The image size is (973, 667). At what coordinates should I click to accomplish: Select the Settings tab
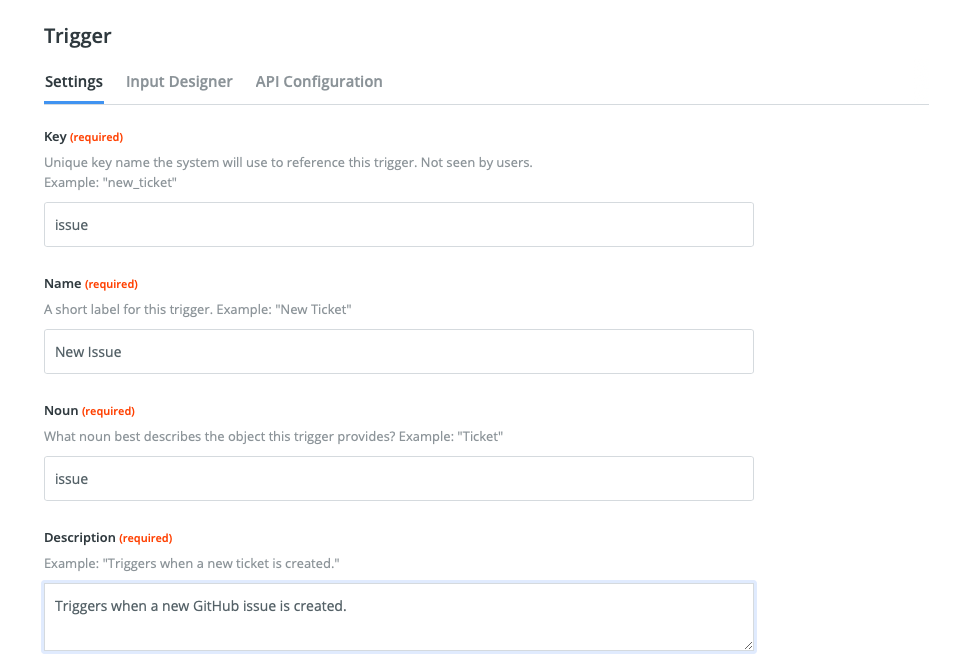(x=74, y=82)
